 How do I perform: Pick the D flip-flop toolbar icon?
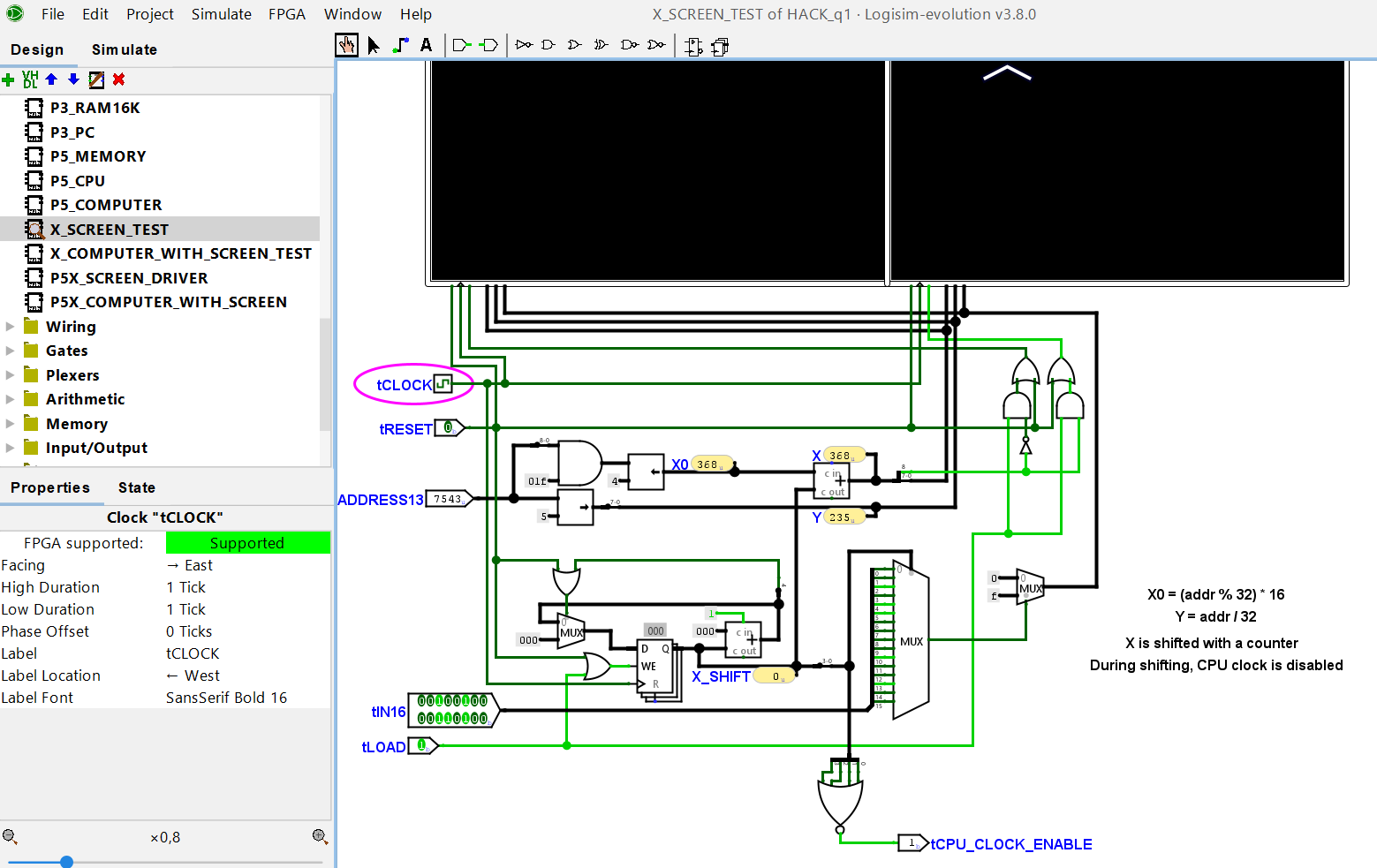point(693,47)
